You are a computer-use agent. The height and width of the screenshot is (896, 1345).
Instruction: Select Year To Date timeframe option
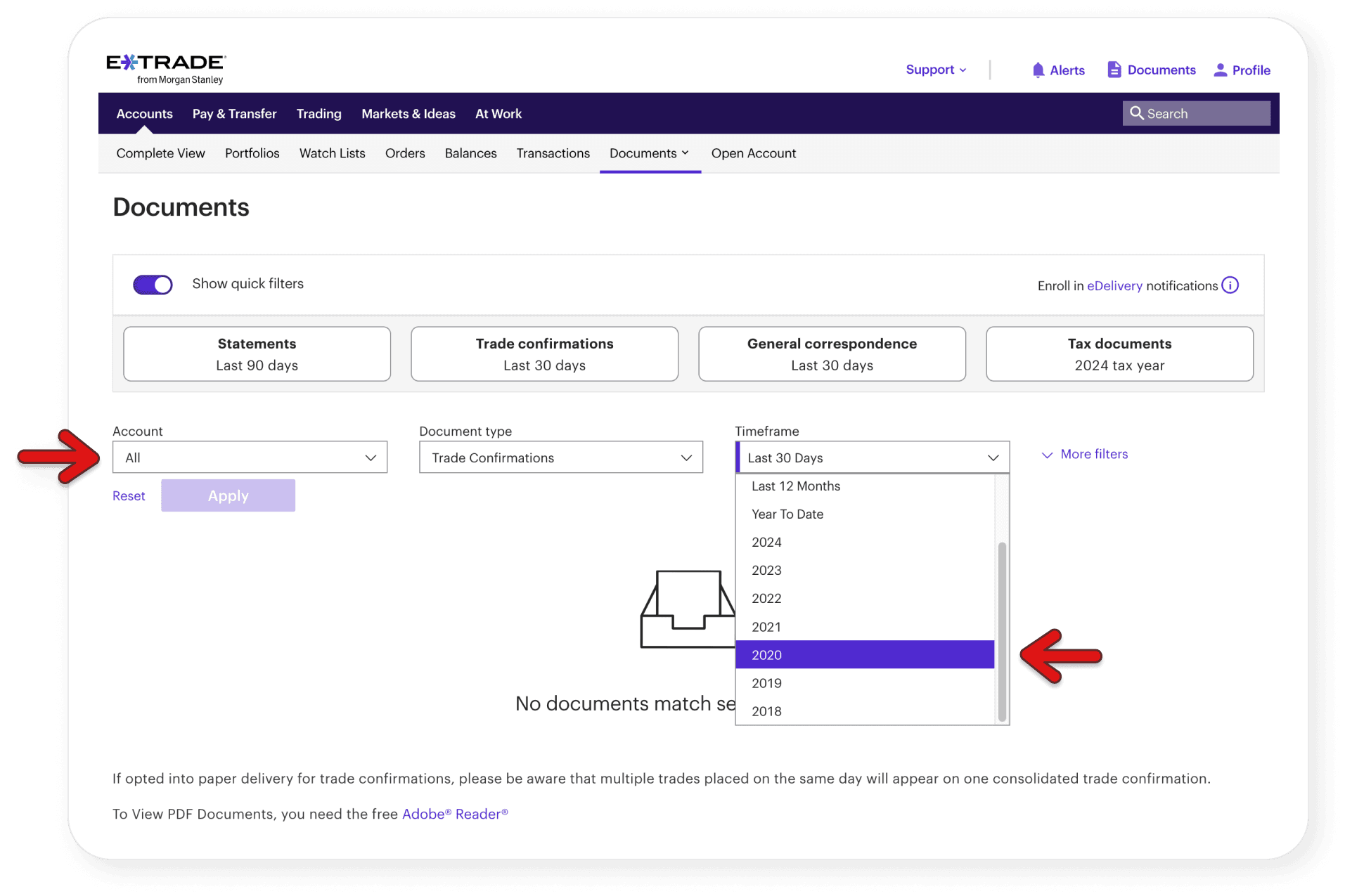pyautogui.click(x=865, y=514)
